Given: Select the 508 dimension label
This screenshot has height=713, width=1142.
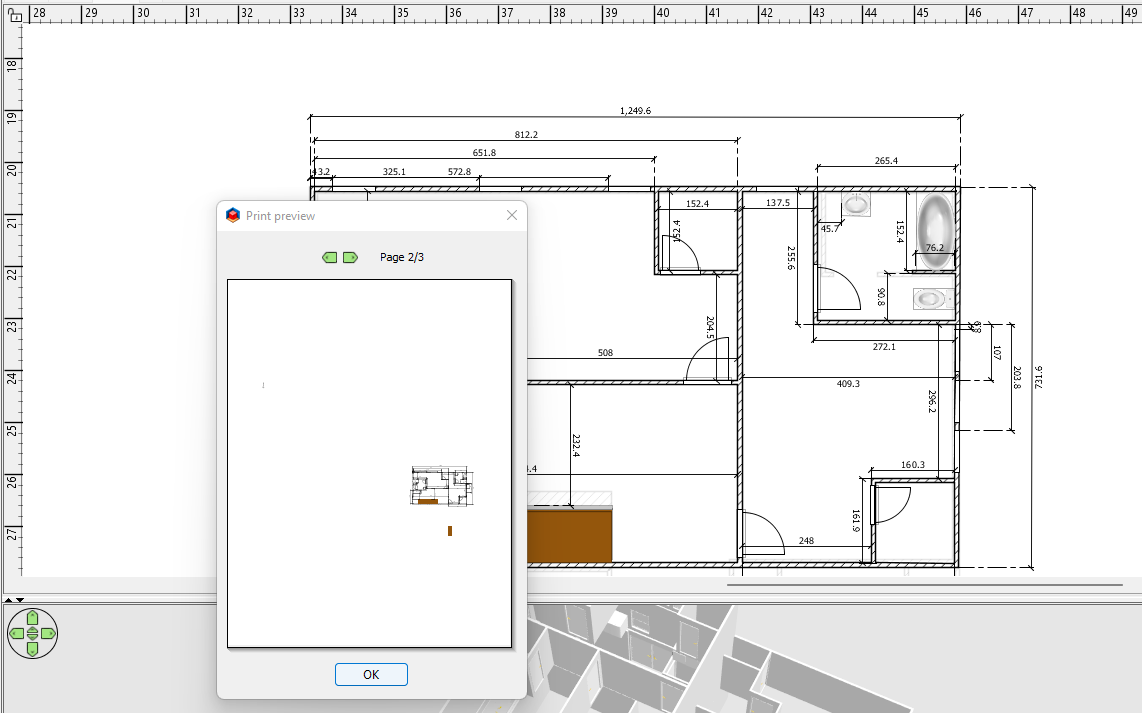Looking at the screenshot, I should tap(605, 352).
